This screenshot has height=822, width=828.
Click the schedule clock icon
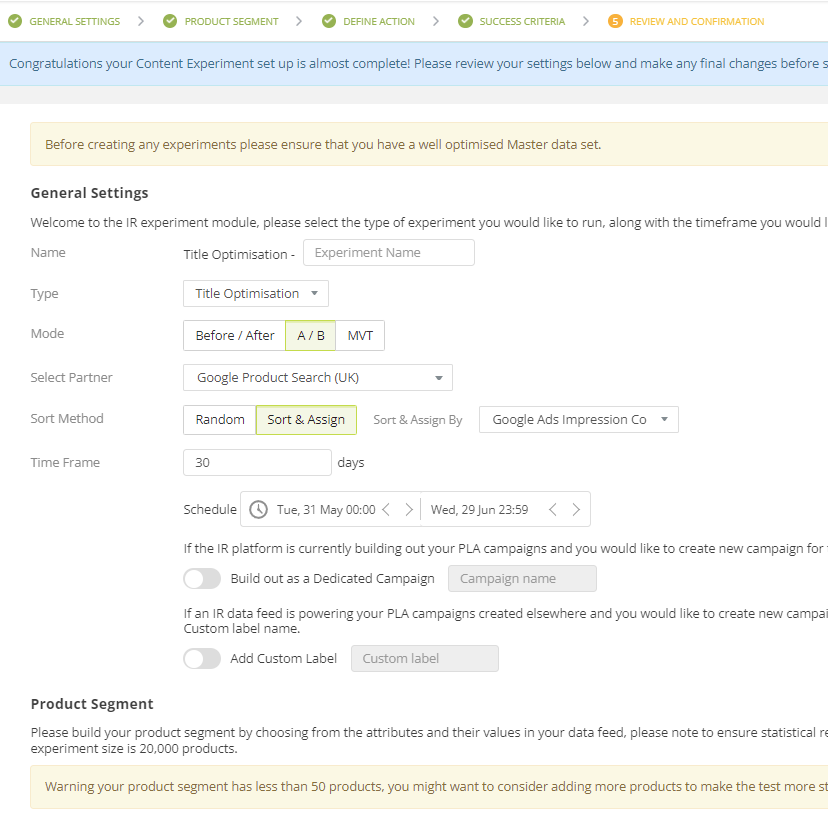(258, 509)
